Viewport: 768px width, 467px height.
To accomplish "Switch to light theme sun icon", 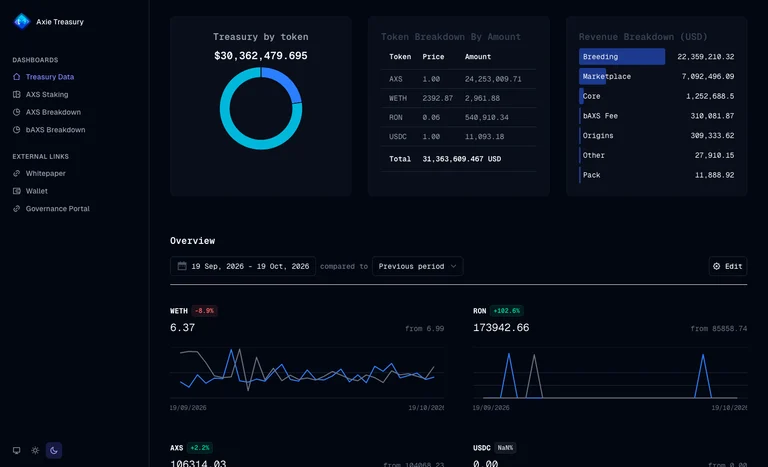I will [x=35, y=450].
